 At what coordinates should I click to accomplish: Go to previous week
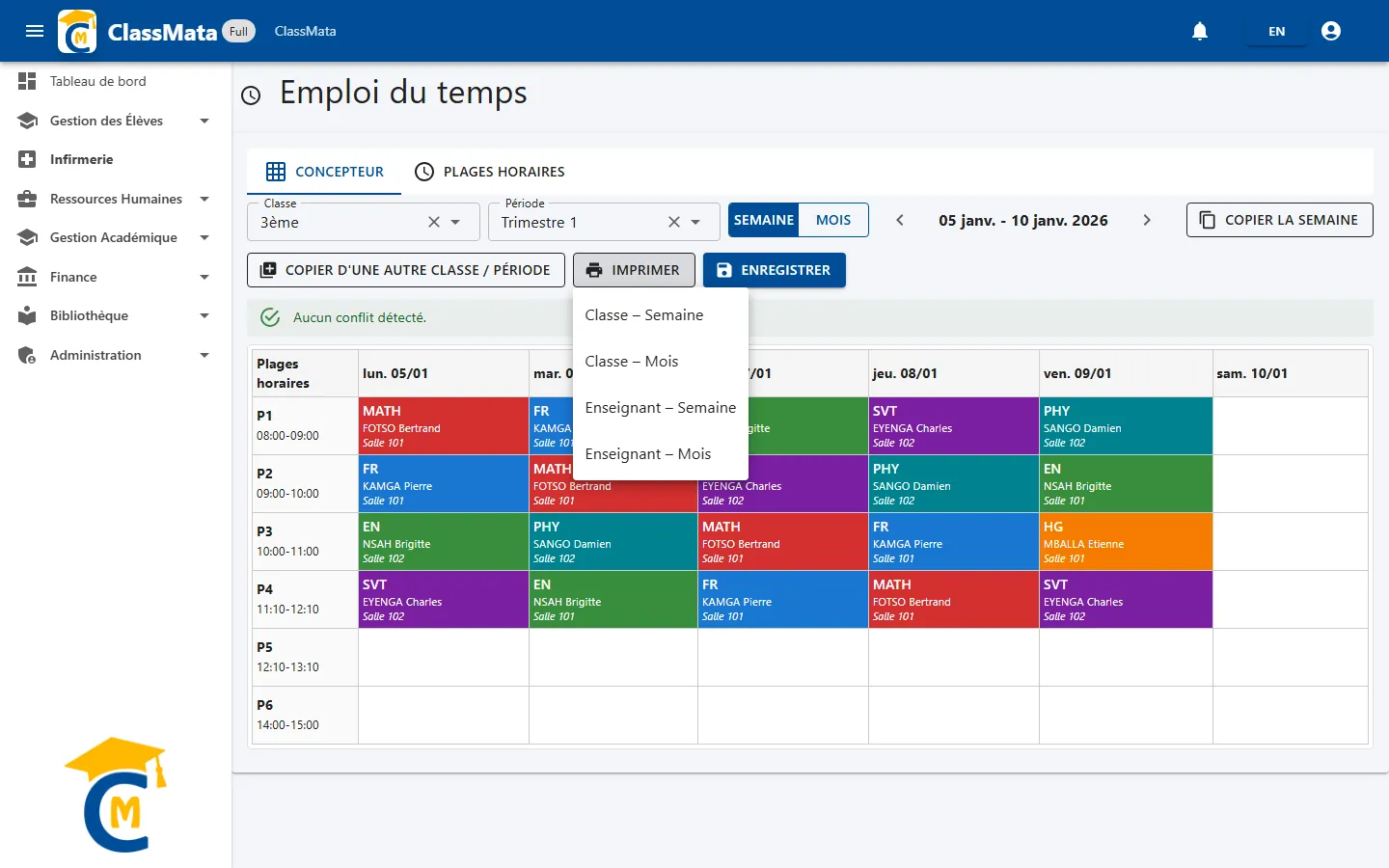pyautogui.click(x=900, y=220)
